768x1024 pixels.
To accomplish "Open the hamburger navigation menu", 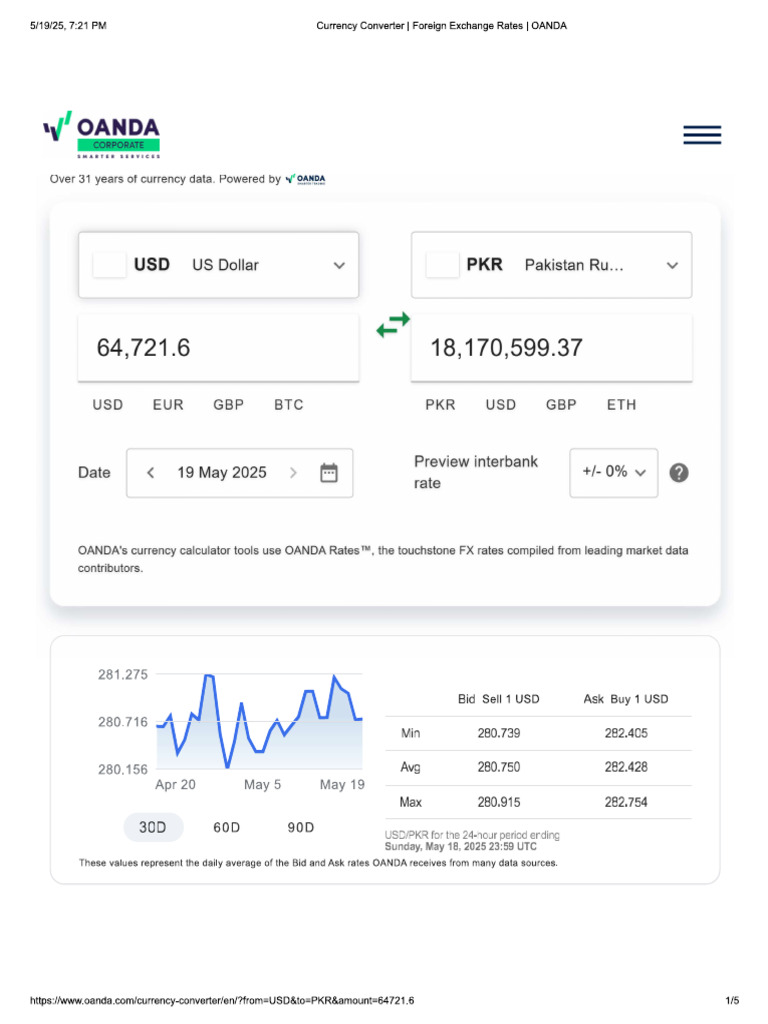I will point(702,135).
